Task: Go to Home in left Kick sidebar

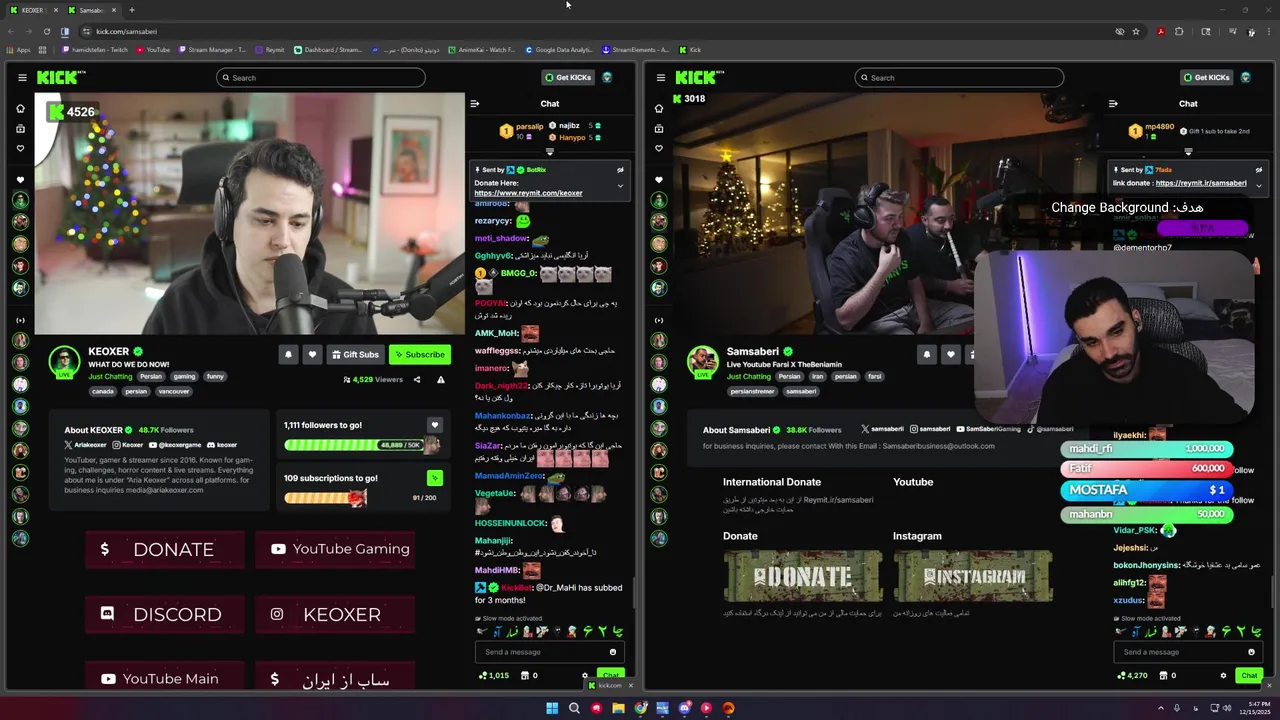Action: [20, 108]
